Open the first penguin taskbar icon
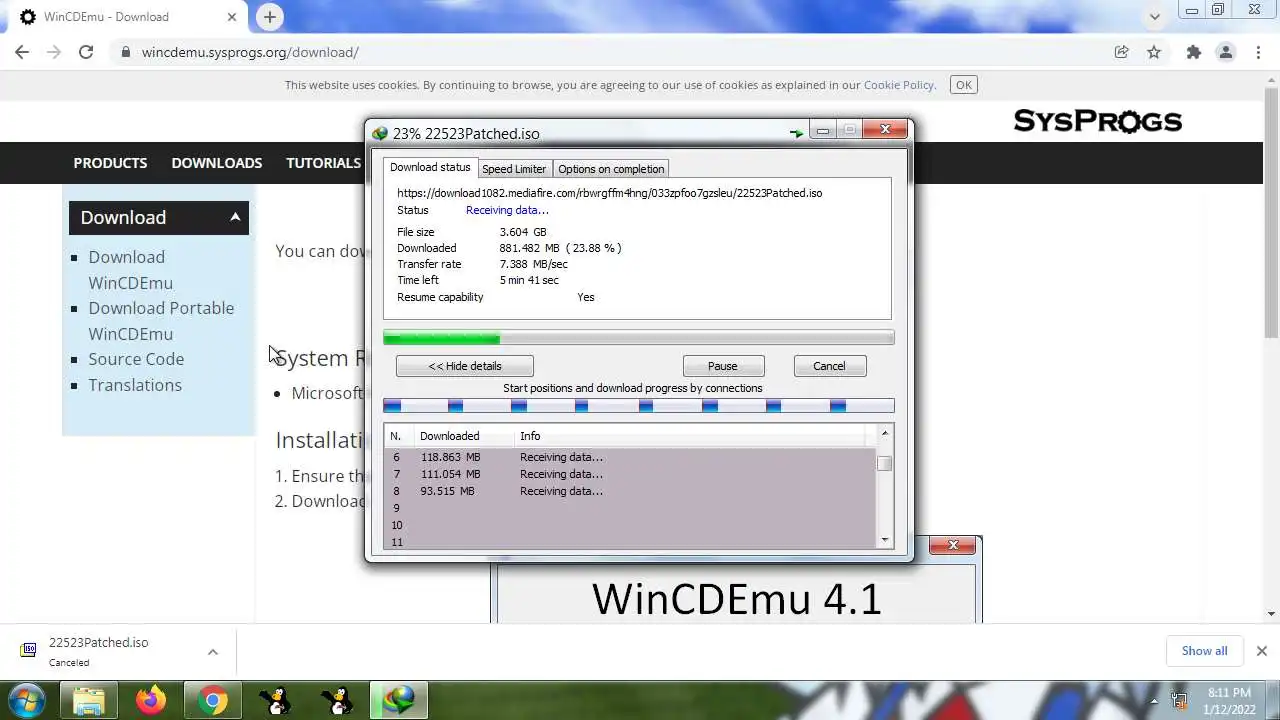Screen dimensions: 1280x720 (x=275, y=700)
